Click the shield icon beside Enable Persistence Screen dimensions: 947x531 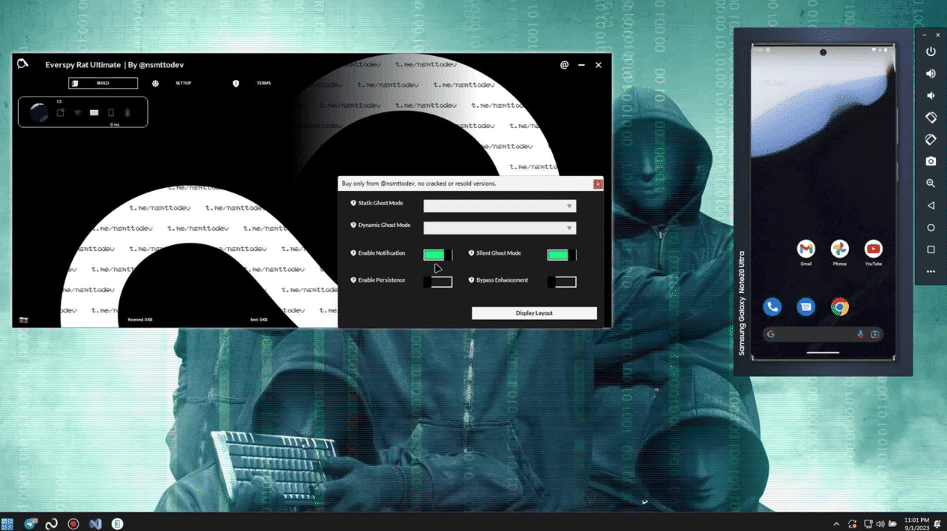tap(353, 280)
